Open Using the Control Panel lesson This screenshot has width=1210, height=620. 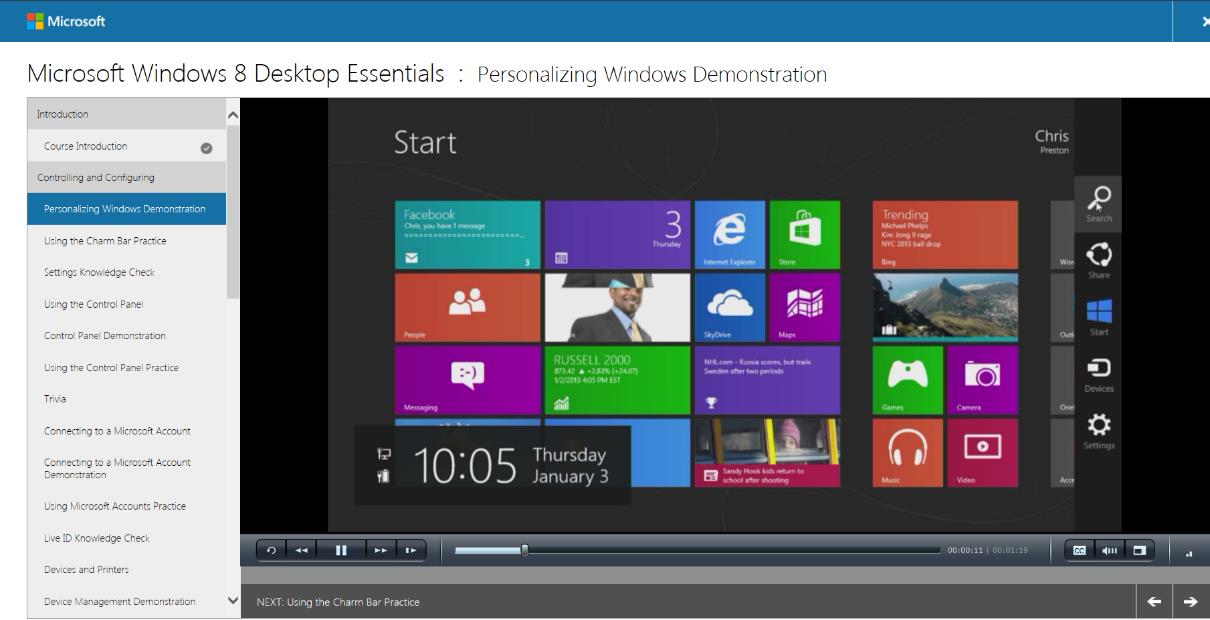[127, 304]
